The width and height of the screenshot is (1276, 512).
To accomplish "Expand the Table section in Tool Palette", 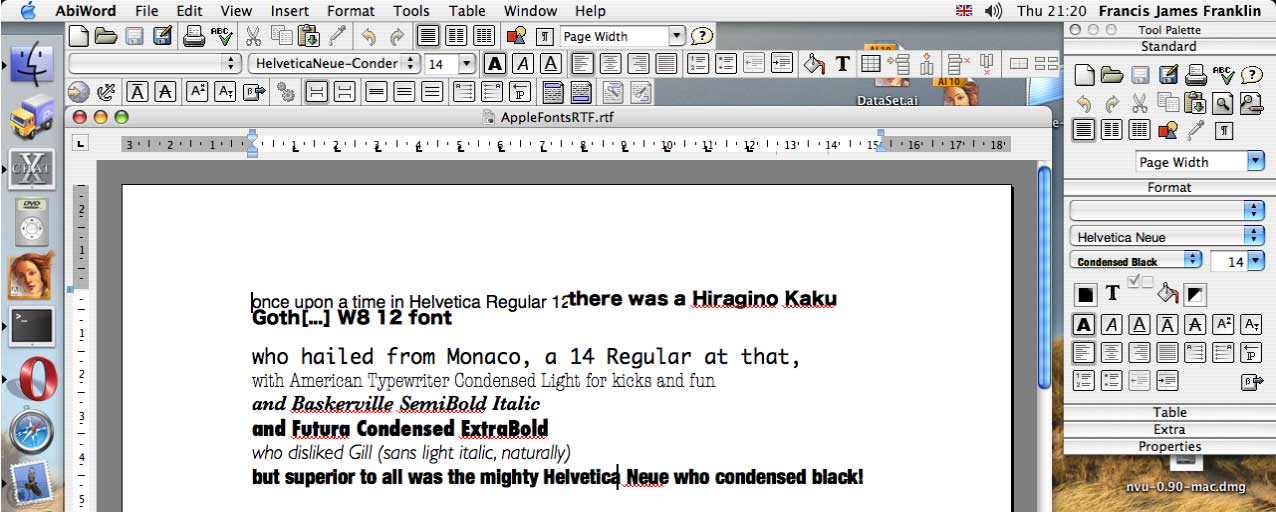I will [x=1169, y=412].
